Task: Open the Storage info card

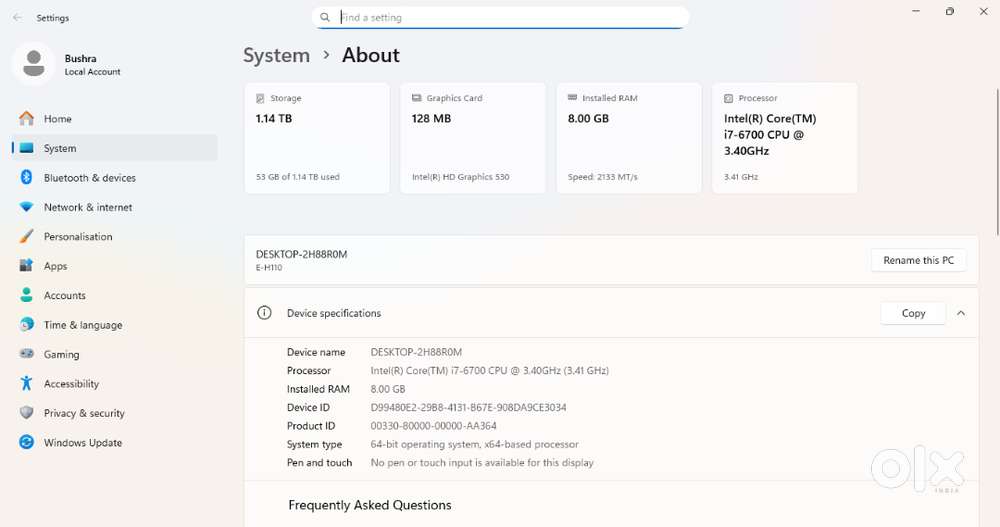Action: (x=317, y=138)
